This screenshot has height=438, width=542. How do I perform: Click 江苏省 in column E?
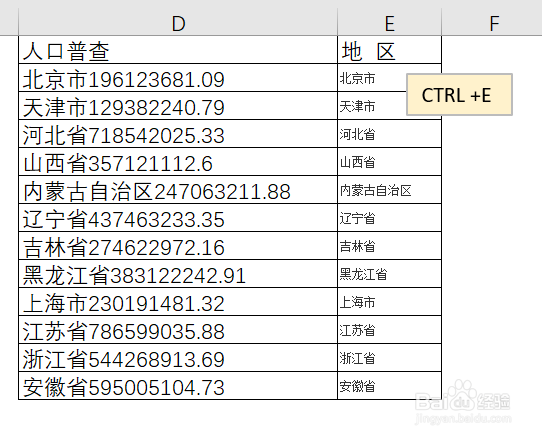[357, 330]
